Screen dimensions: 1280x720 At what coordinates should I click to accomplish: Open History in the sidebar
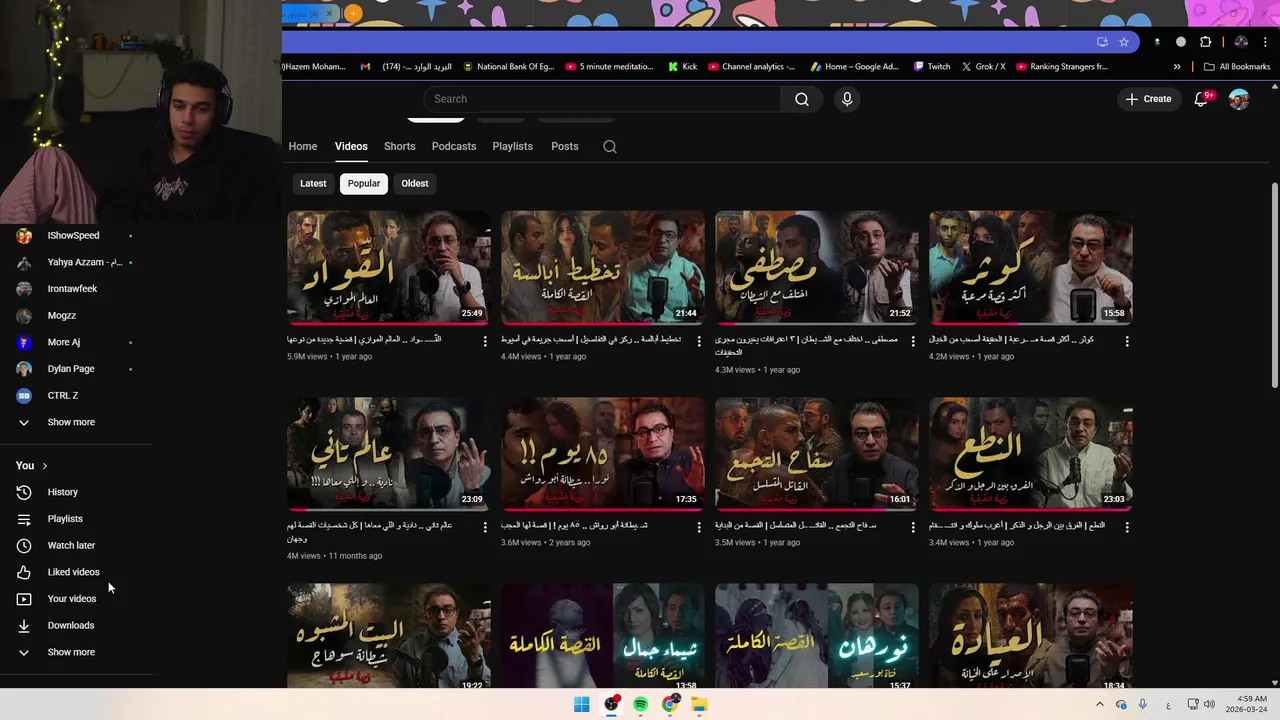tap(62, 492)
